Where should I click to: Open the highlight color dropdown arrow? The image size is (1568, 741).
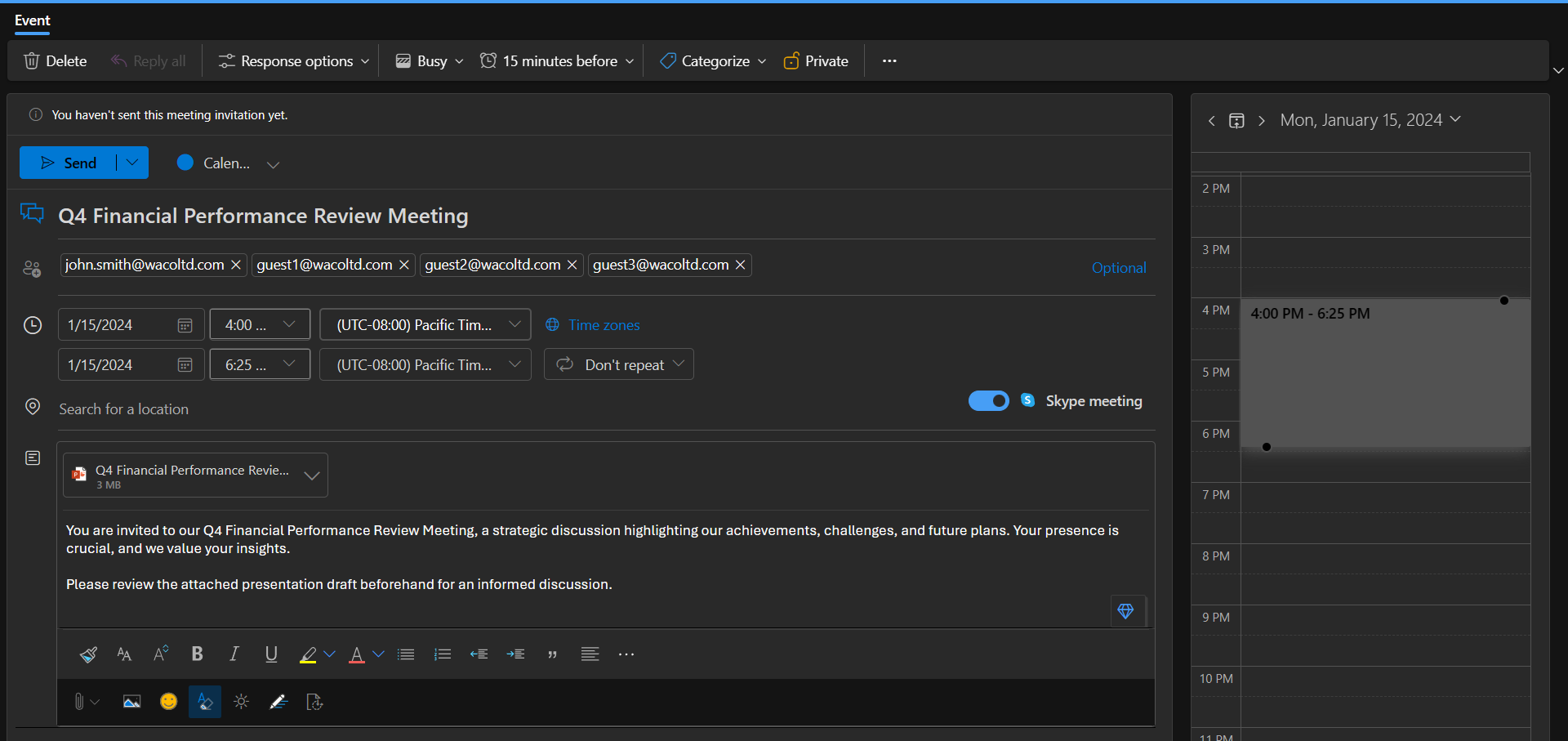[329, 654]
